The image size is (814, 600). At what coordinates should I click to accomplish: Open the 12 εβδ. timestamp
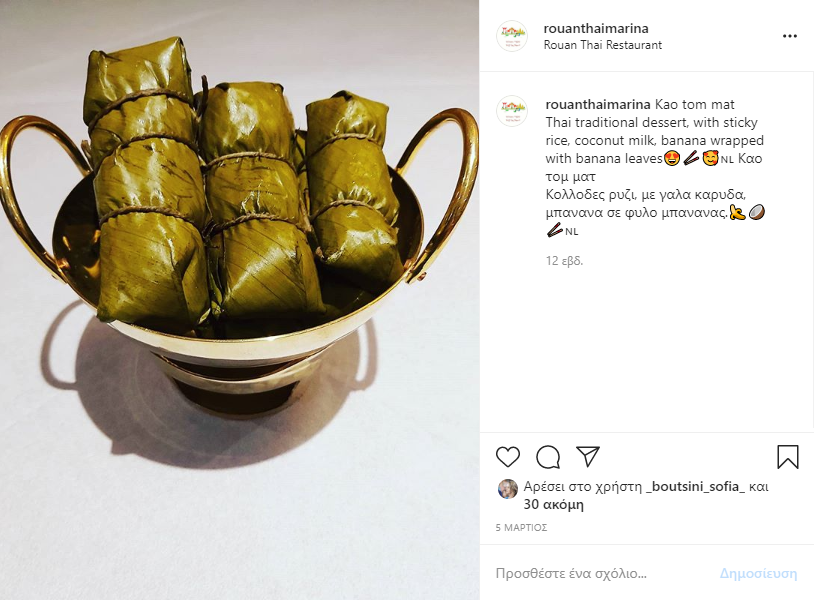pyautogui.click(x=564, y=261)
